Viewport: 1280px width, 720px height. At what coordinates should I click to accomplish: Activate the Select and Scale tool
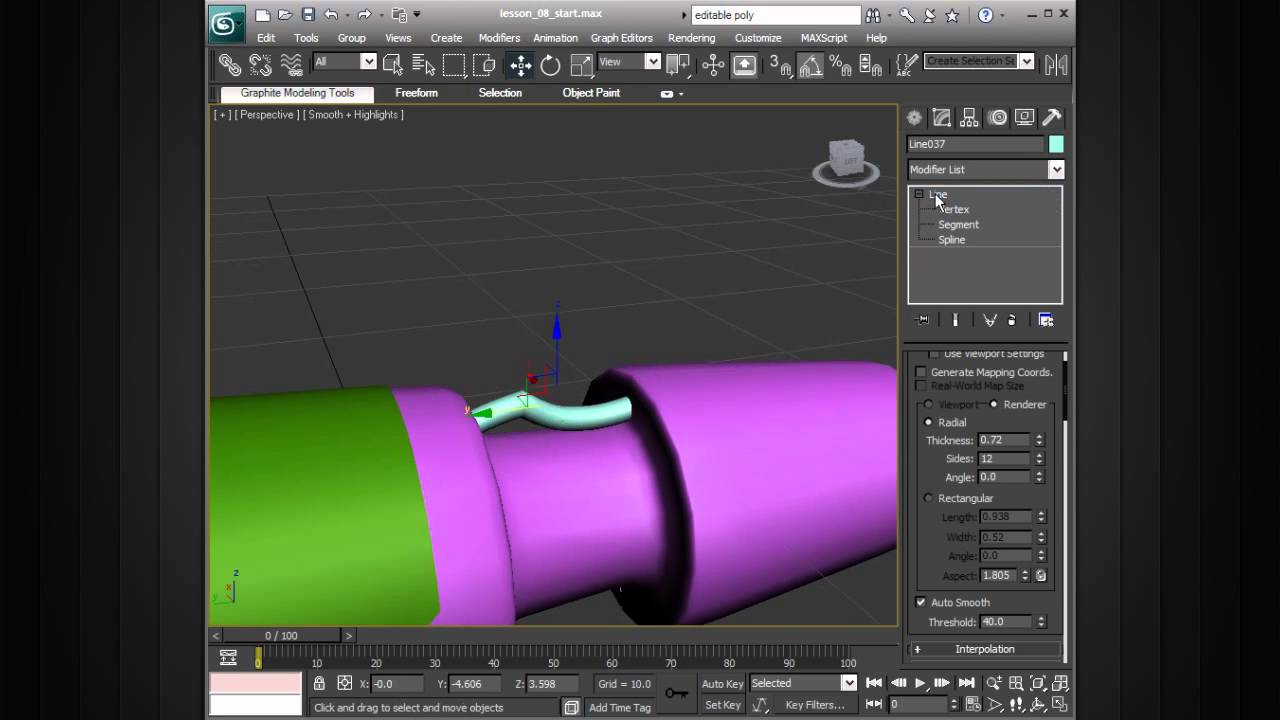[x=581, y=65]
